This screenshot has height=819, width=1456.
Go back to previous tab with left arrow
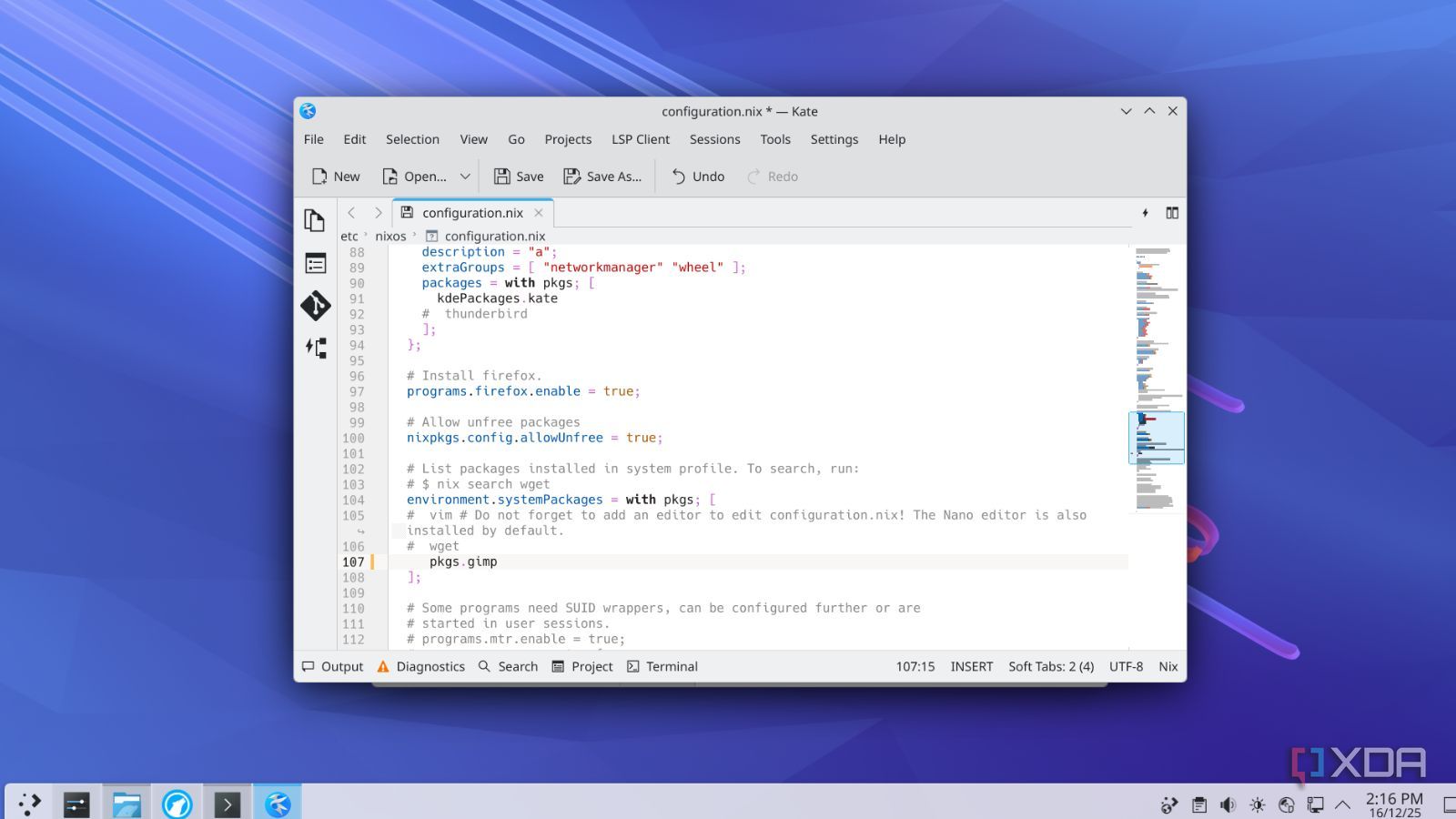pos(351,213)
